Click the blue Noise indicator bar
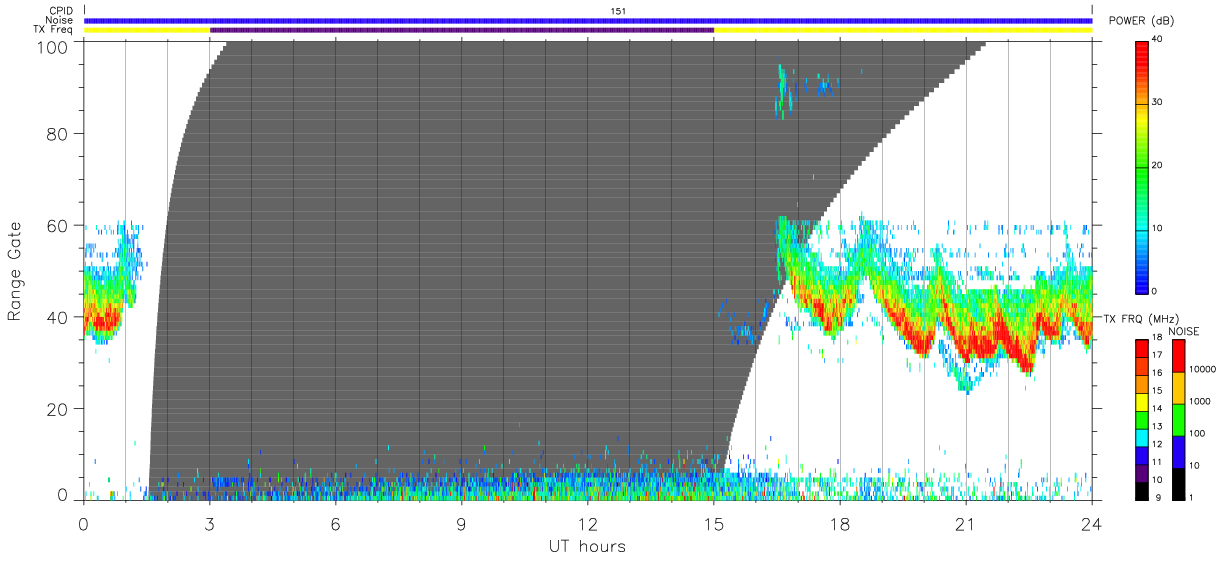 tap(588, 20)
